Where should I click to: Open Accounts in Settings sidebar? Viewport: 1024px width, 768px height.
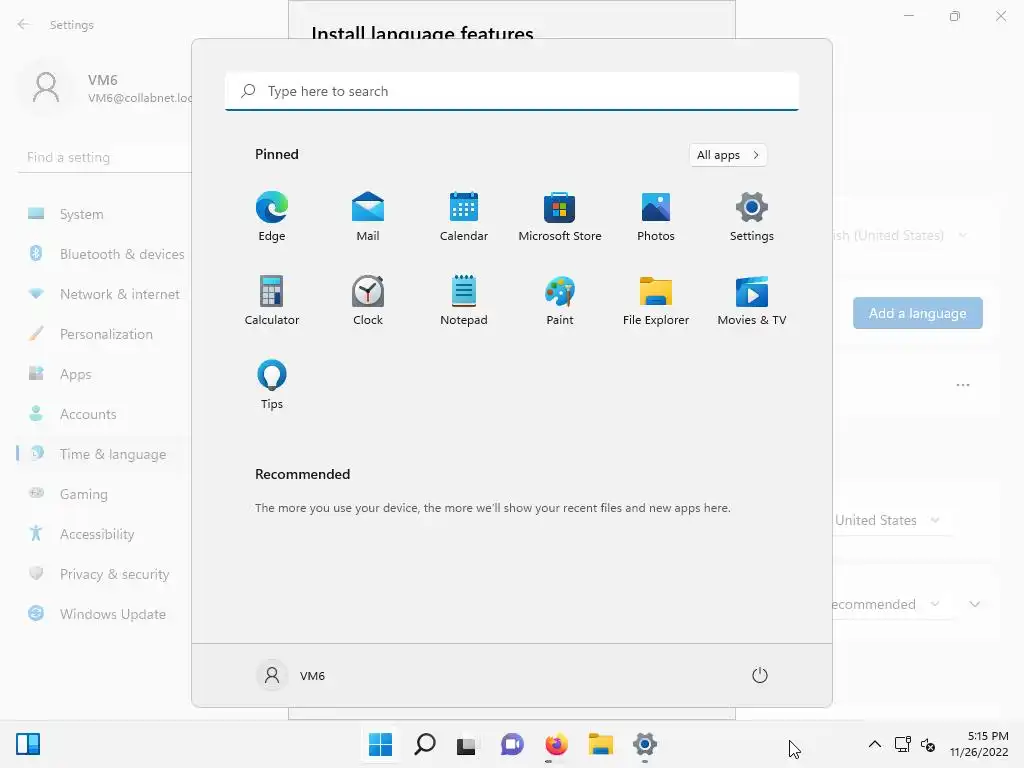[x=104, y=414]
